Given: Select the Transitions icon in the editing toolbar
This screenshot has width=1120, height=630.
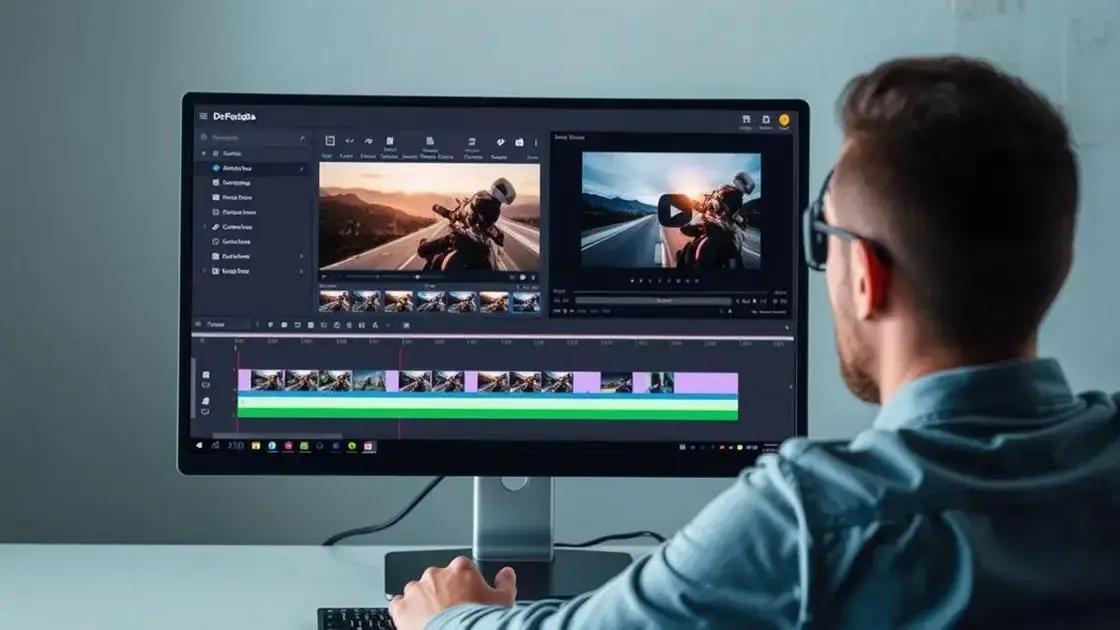Looking at the screenshot, I should coord(431,141).
